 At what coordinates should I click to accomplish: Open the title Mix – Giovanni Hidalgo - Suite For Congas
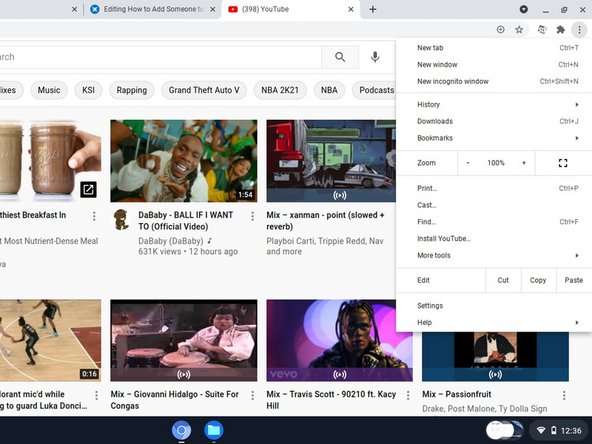175,400
